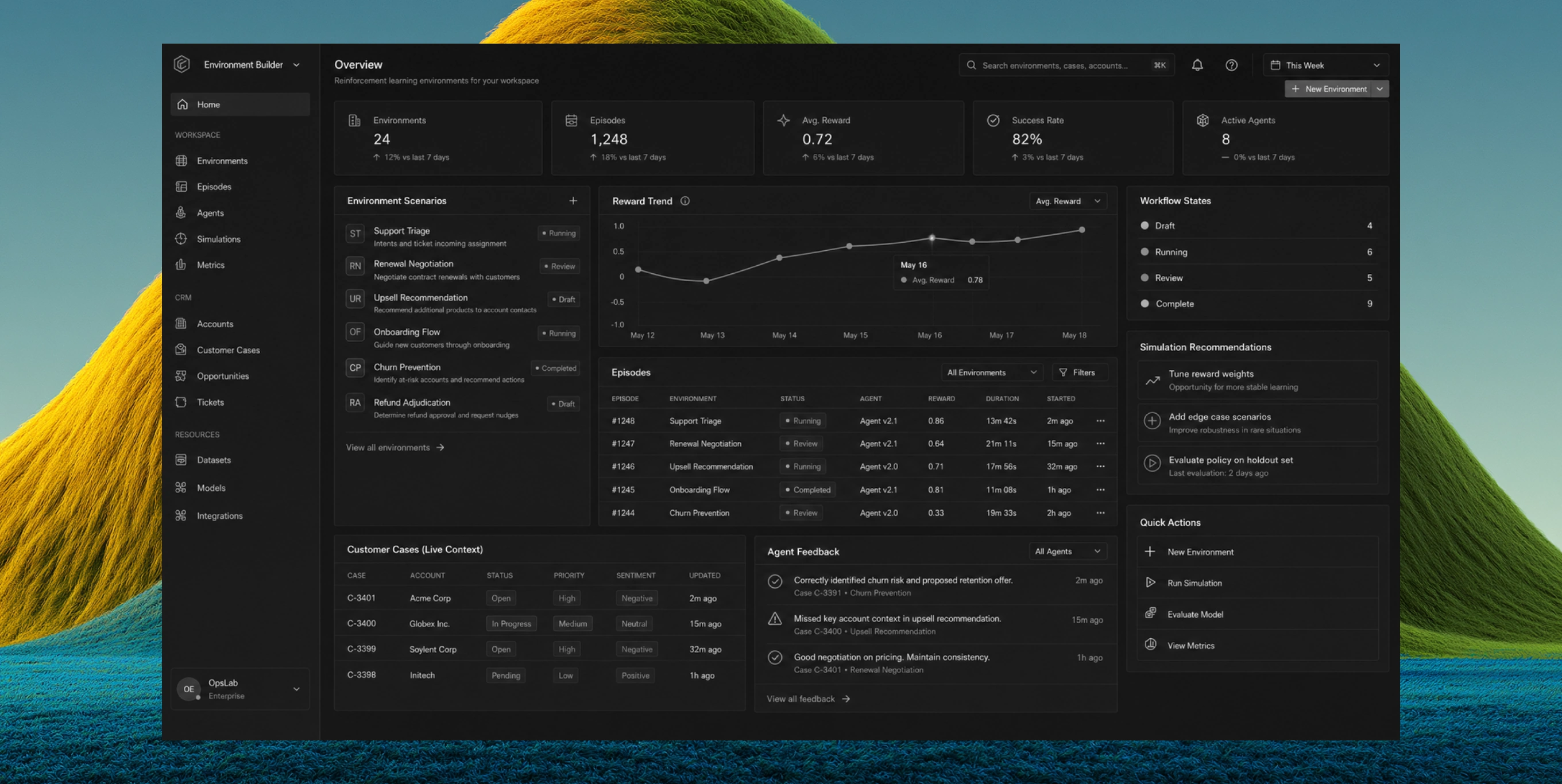1562x784 pixels.
Task: Open the Avg. Reward chart metric dropdown
Action: click(1068, 201)
